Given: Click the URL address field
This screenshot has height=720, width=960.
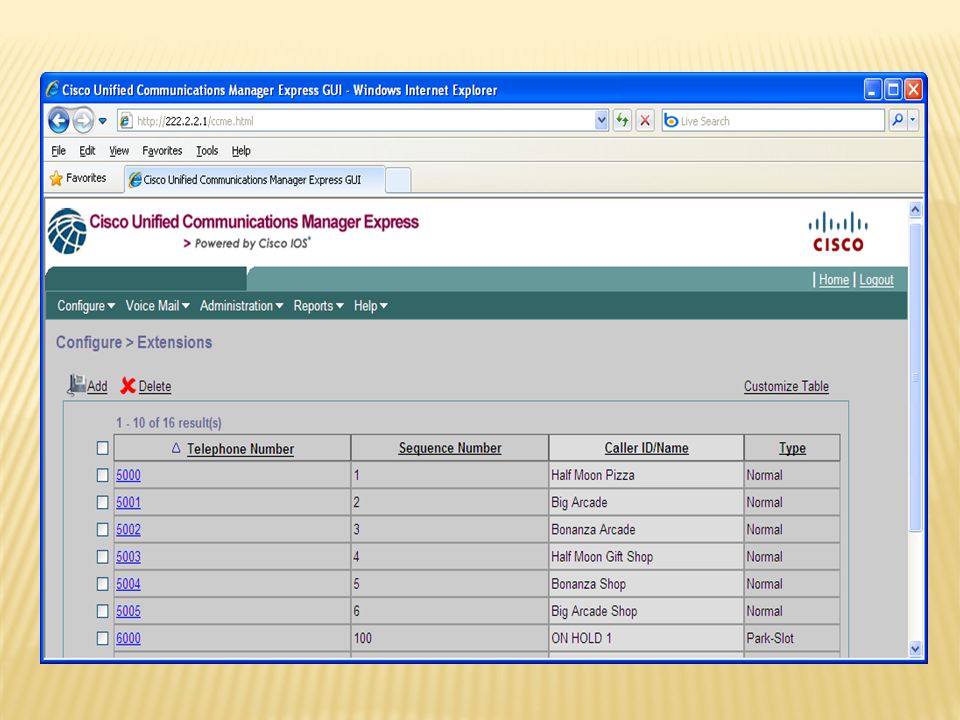Looking at the screenshot, I should [364, 121].
